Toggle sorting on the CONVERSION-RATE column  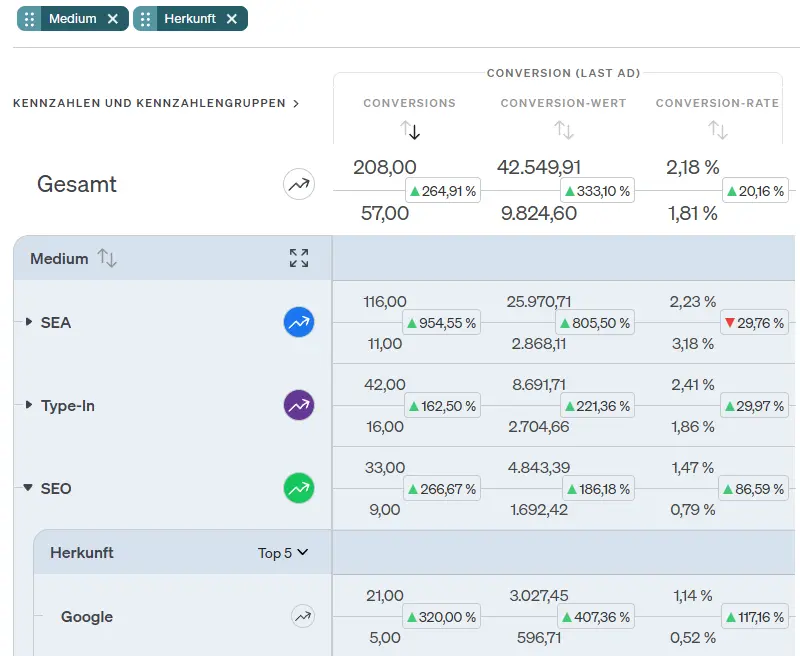point(717,129)
